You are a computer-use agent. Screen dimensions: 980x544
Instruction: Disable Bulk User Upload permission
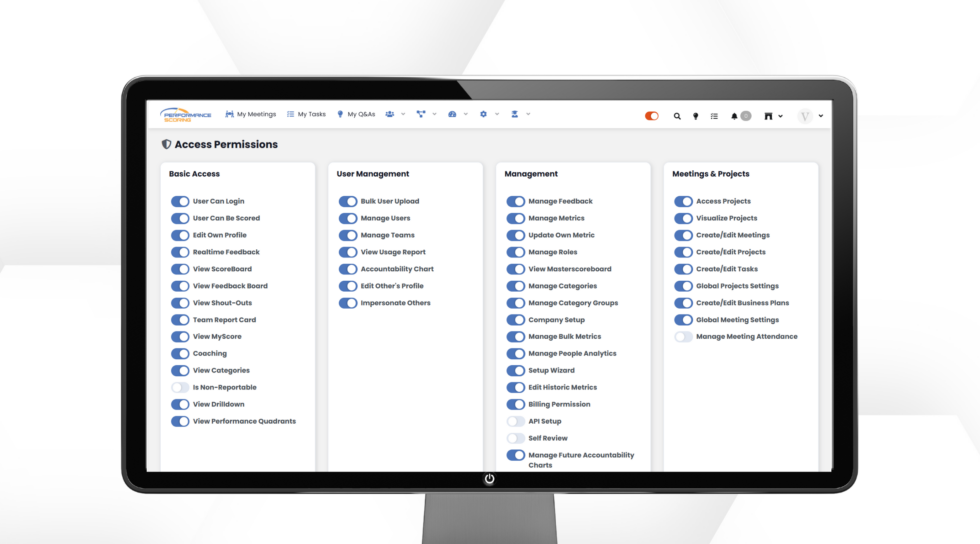click(x=348, y=201)
